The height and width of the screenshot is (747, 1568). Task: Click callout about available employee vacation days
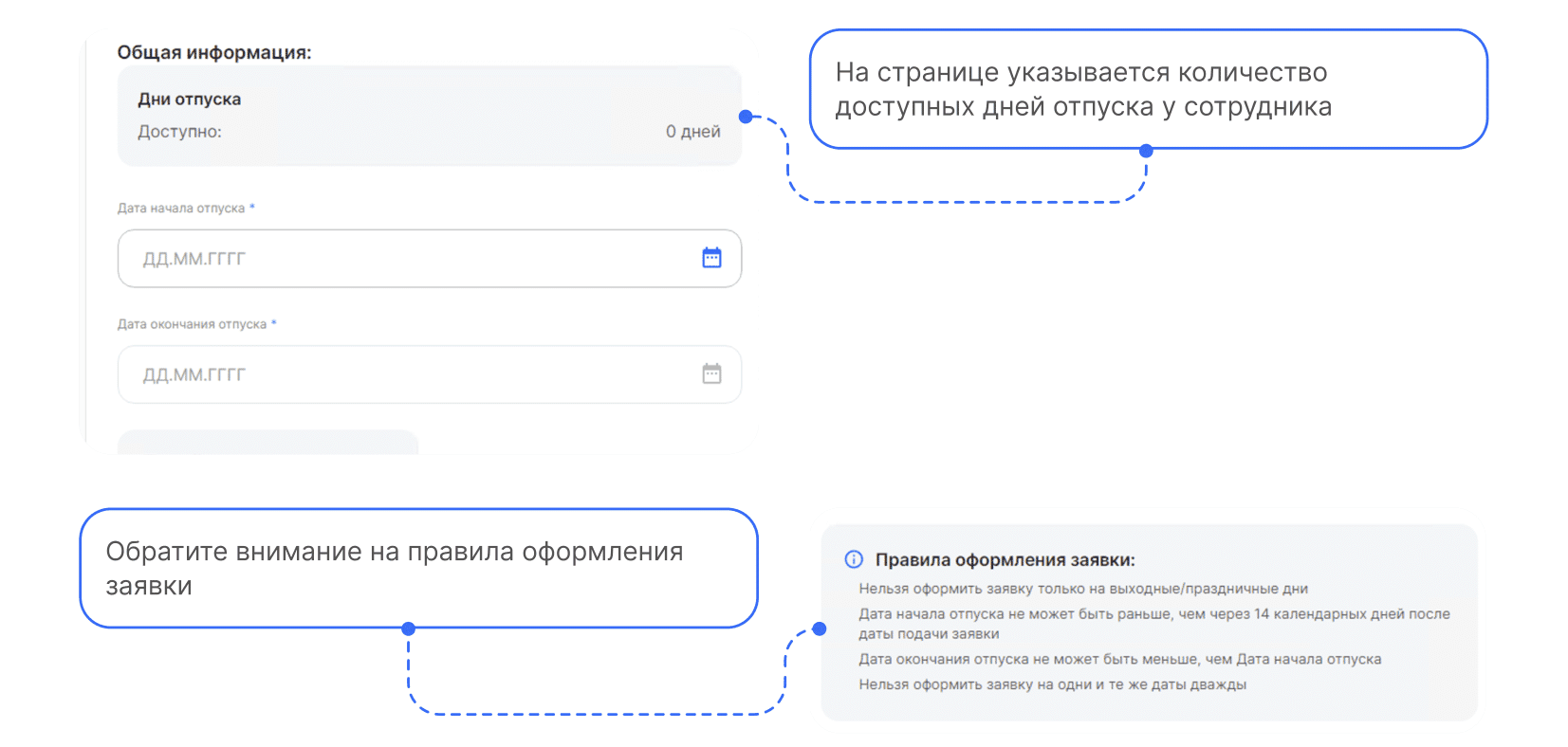coord(1148,89)
